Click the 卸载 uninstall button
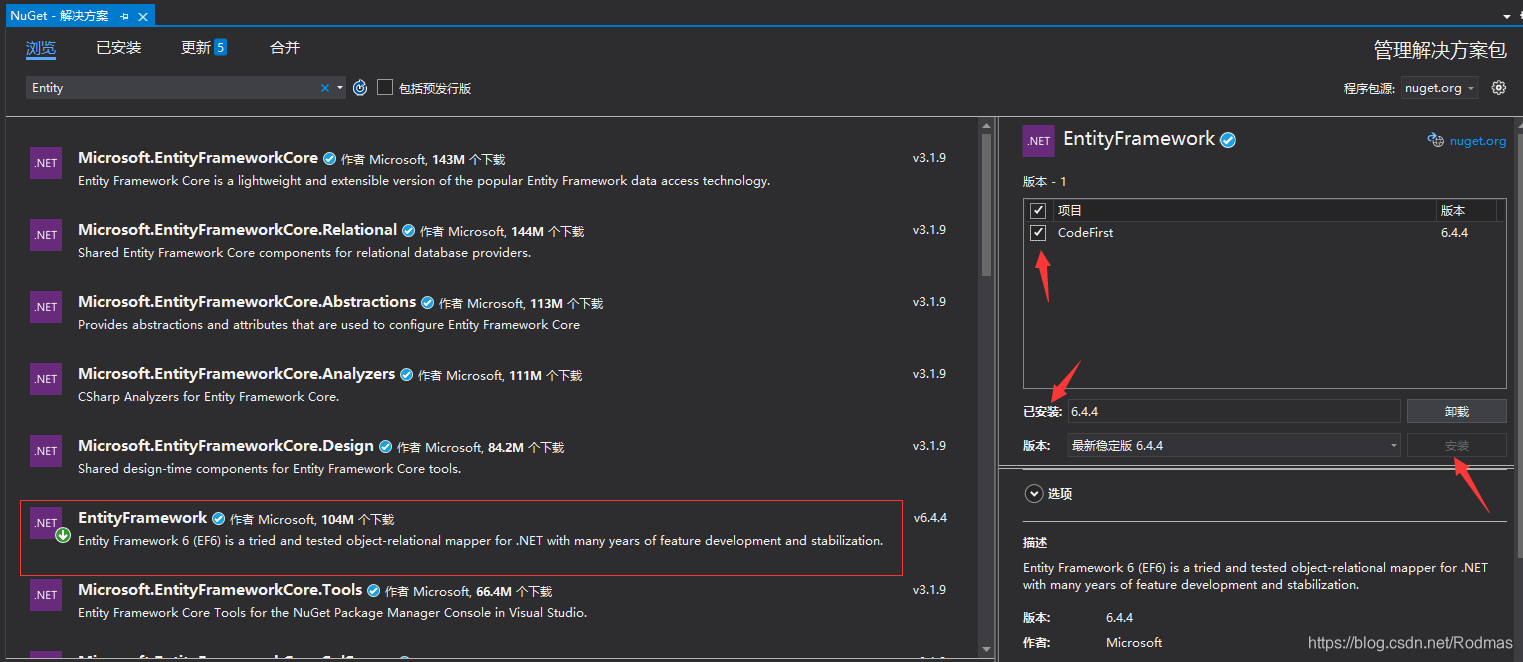This screenshot has height=662, width=1523. (1456, 411)
